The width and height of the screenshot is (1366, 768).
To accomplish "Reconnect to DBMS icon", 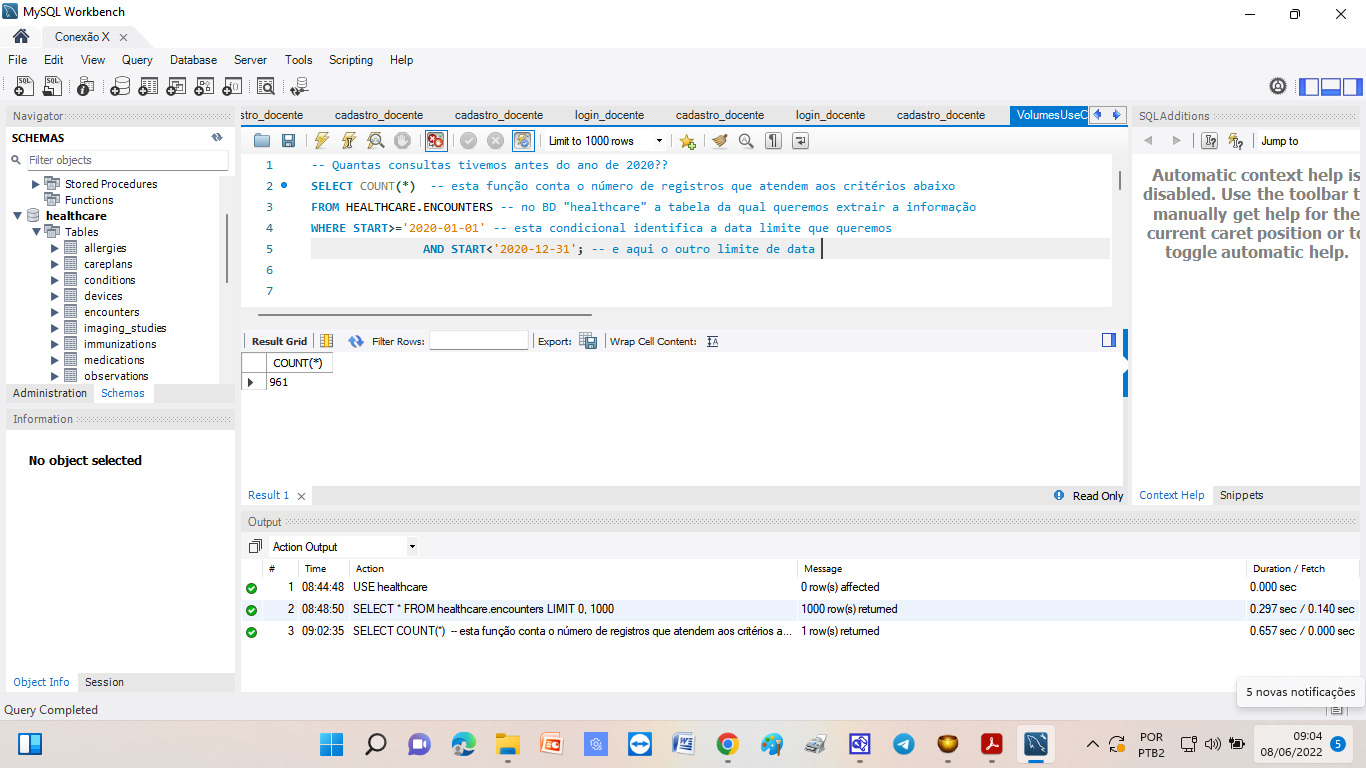I will (299, 86).
